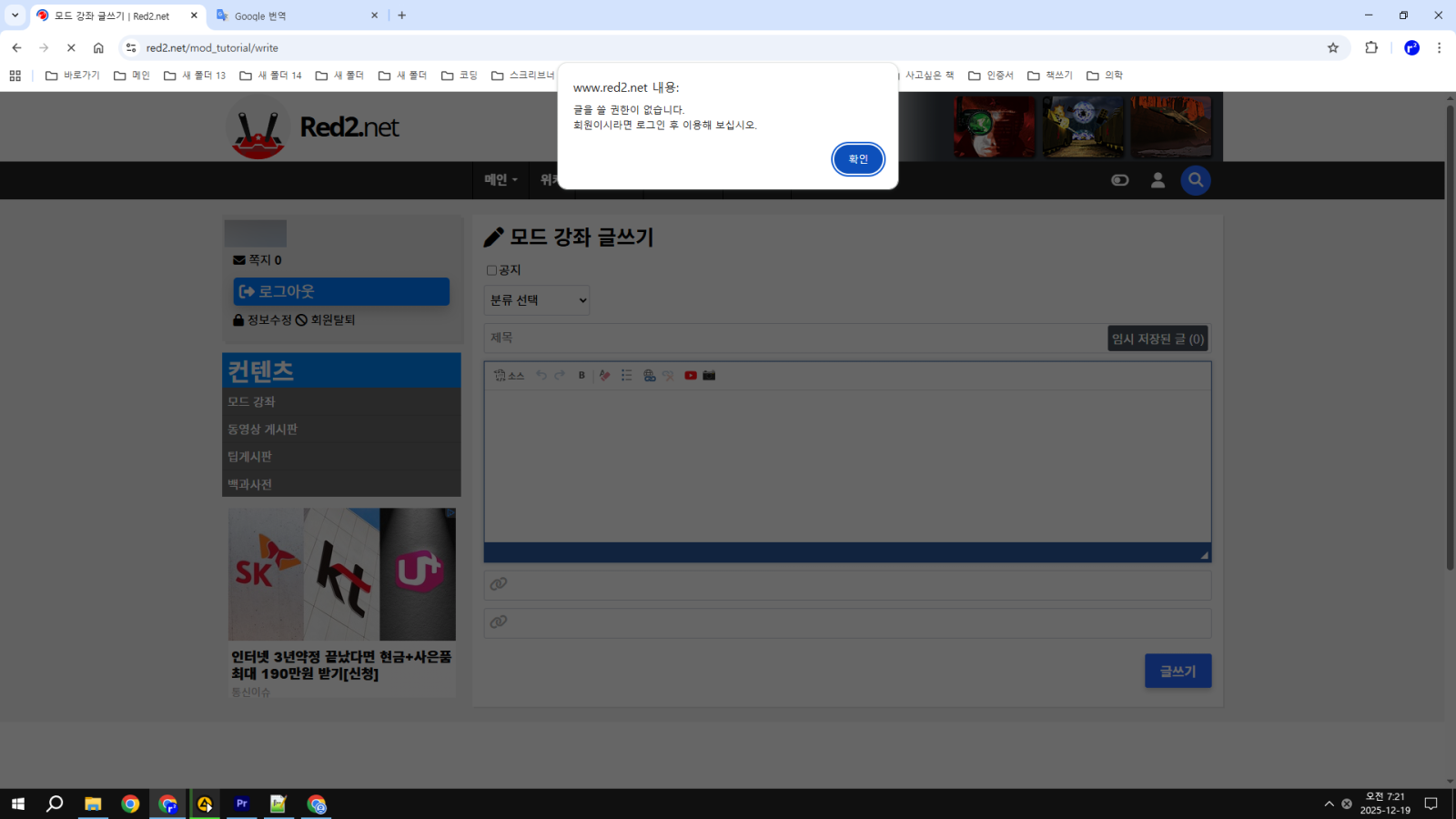Click the 소스 source code button
Viewport: 1456px width, 819px height.
tap(509, 376)
